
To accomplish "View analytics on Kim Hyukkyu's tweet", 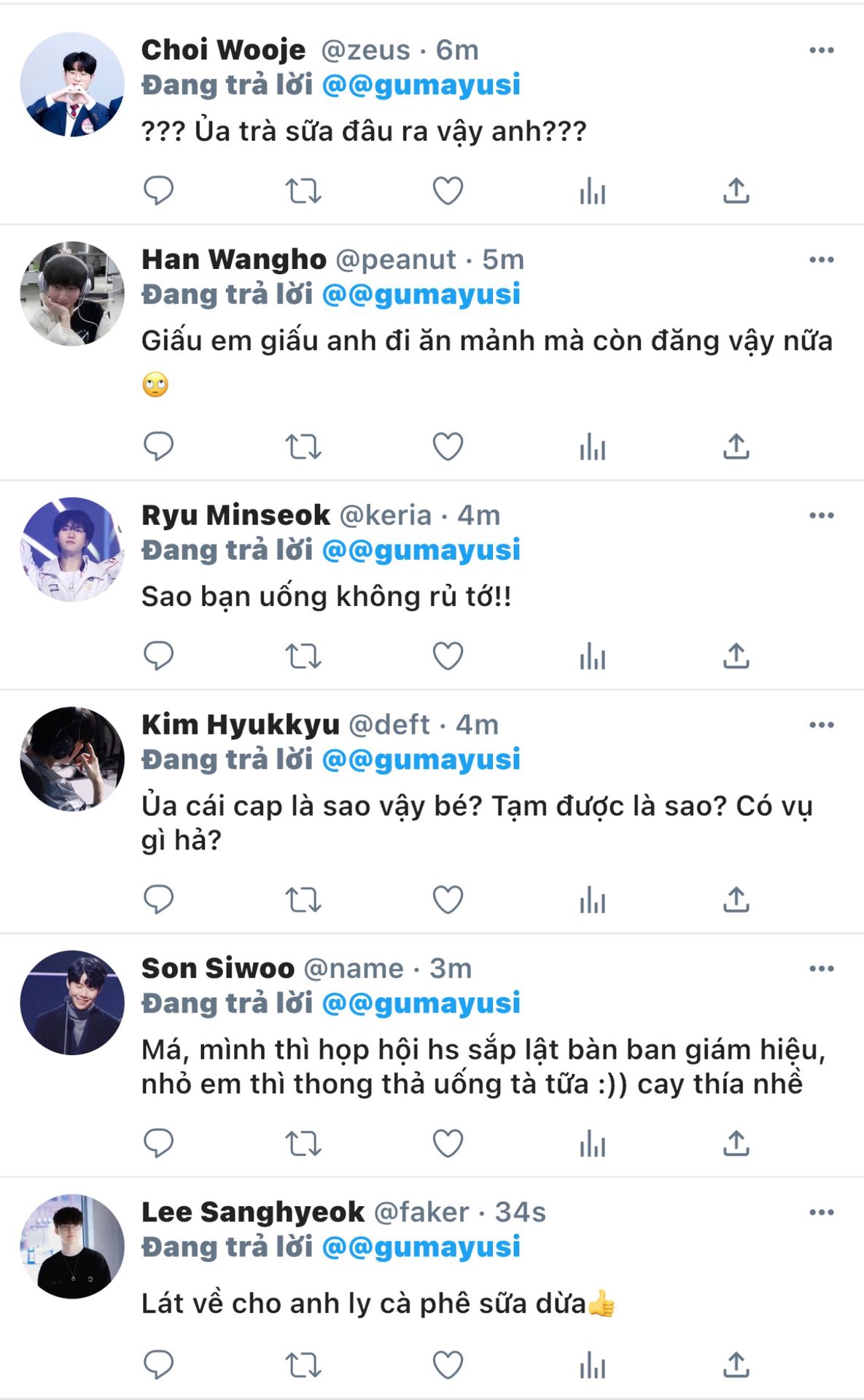I will (592, 901).
